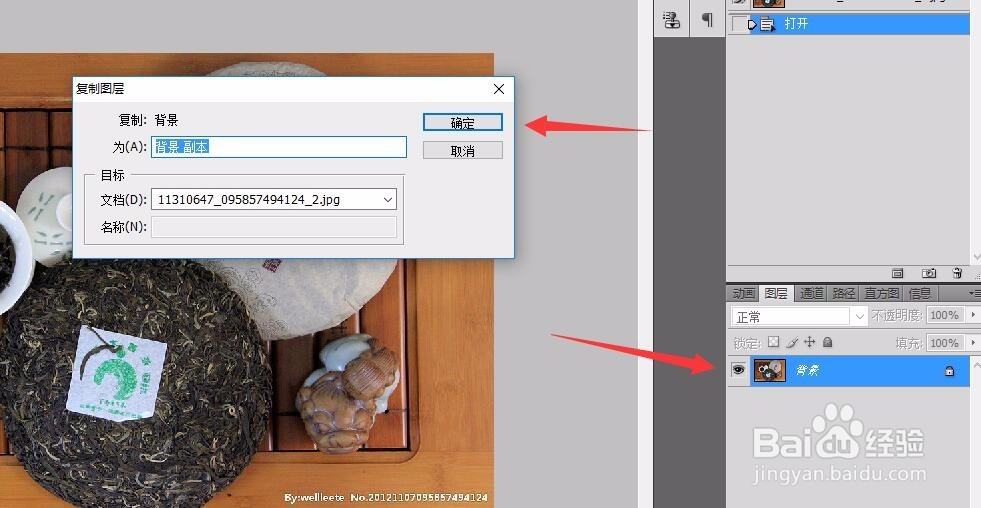This screenshot has width=981, height=508.
Task: Lock all padlock icon in 锁定 row
Action: coord(828,342)
